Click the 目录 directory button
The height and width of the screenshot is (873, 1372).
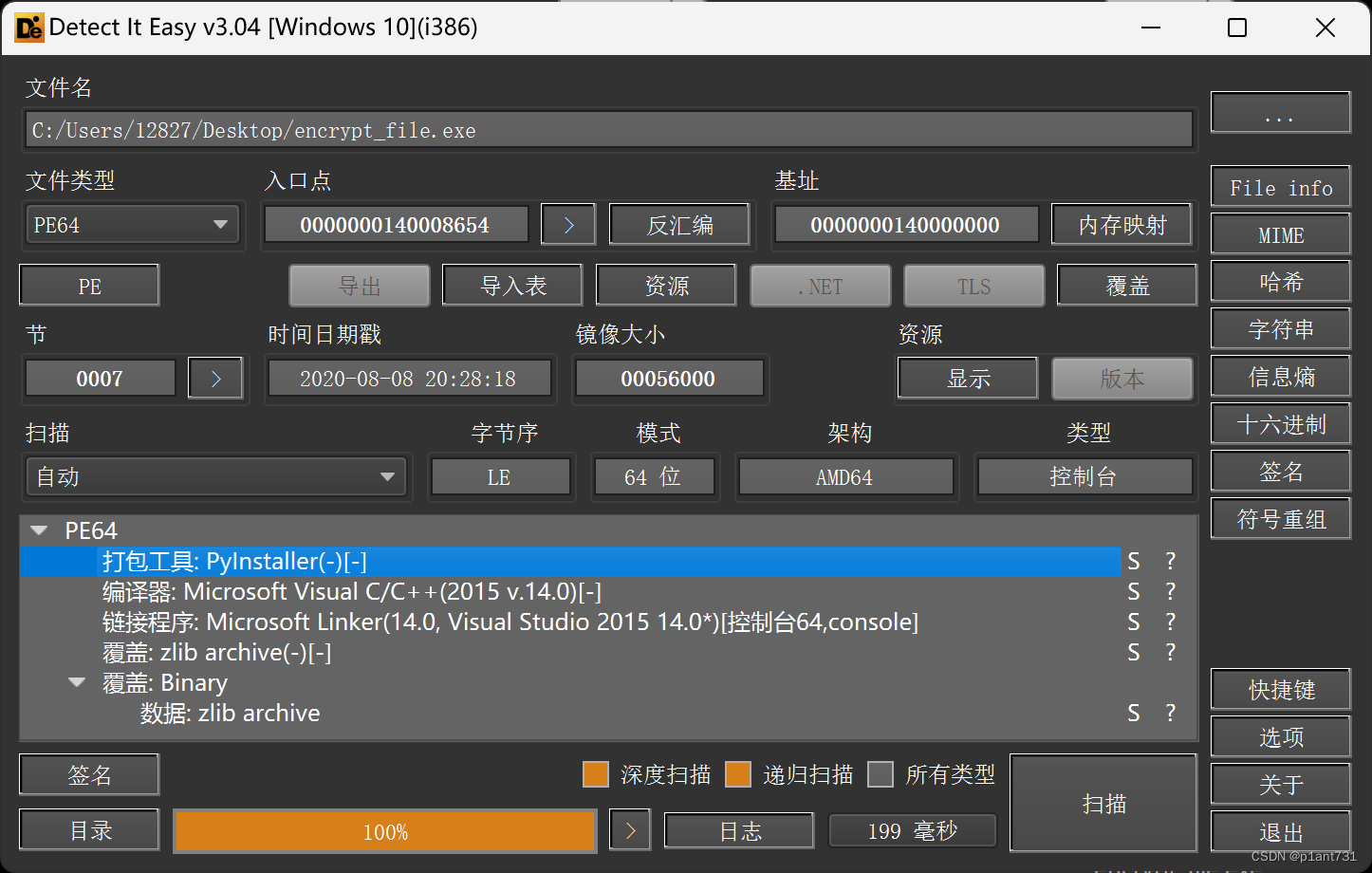(x=89, y=831)
